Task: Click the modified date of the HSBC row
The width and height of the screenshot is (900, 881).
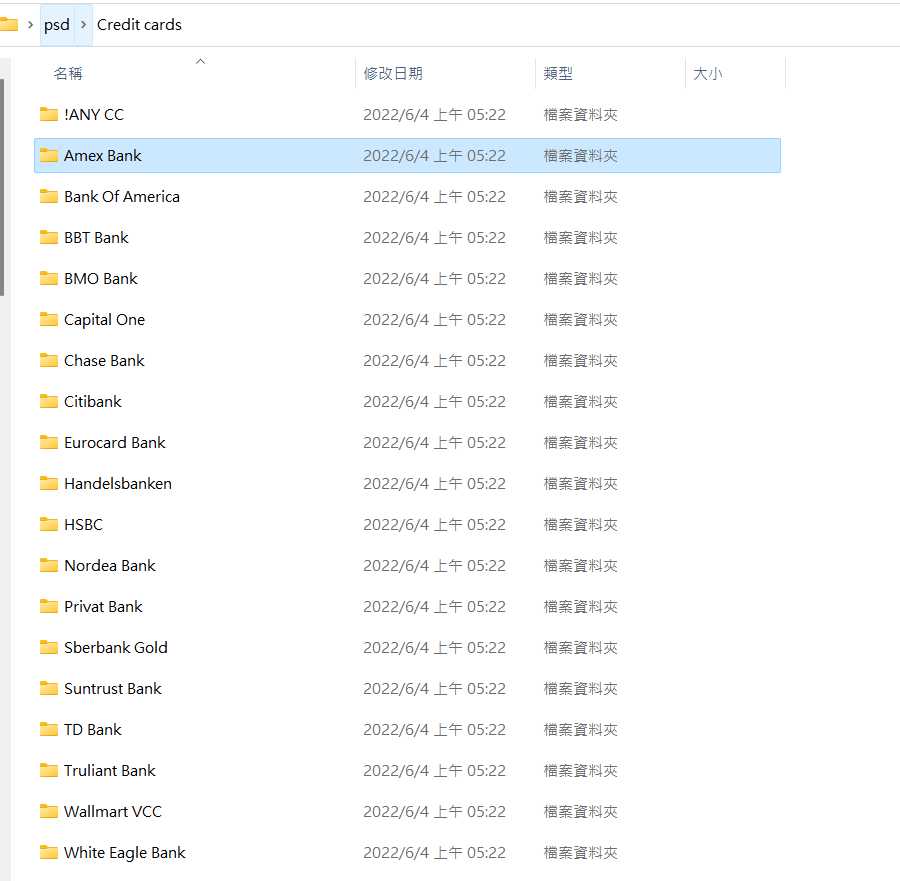Action: (435, 525)
